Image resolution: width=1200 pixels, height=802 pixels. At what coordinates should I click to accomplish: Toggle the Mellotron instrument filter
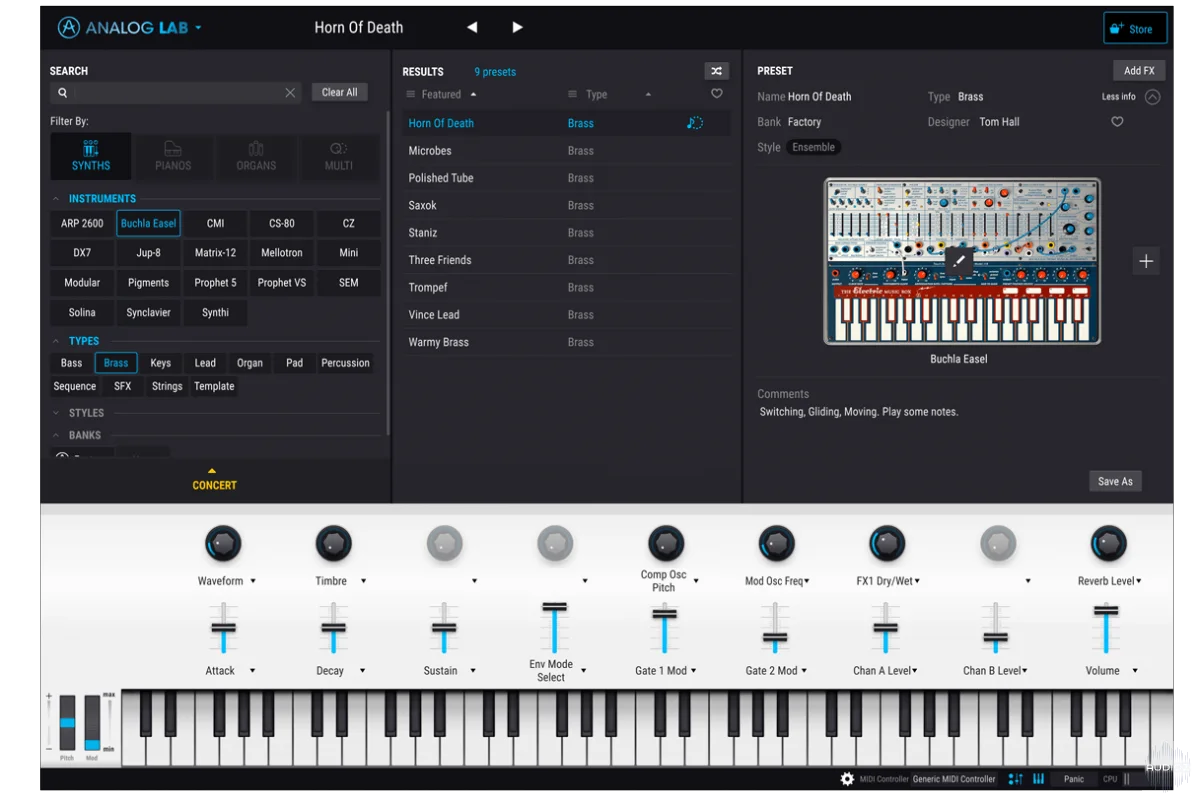click(282, 253)
